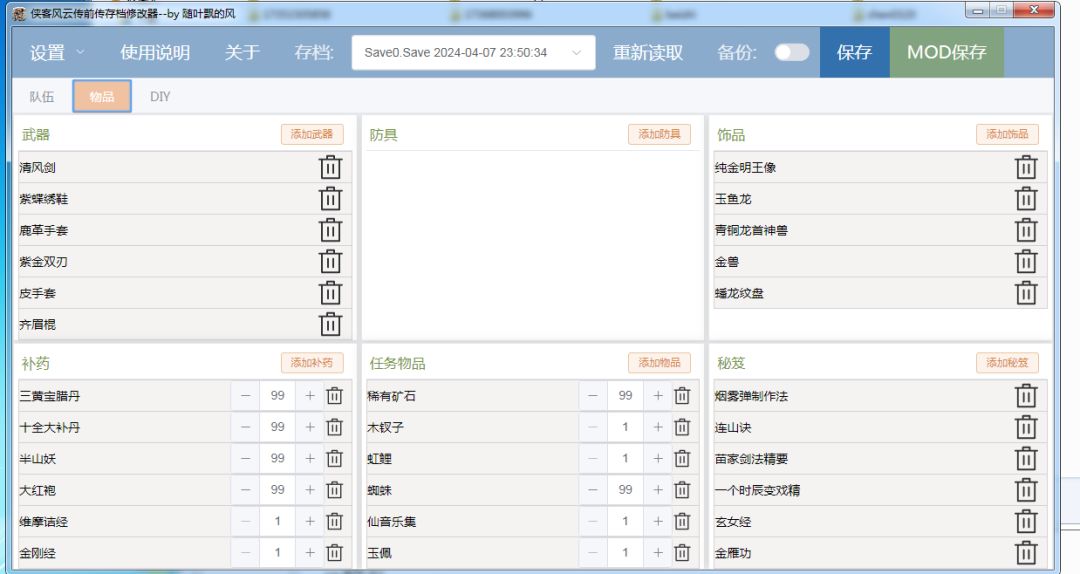Delete the 苗家剑法精要 manual
1080x574 pixels.
pyautogui.click(x=1026, y=458)
